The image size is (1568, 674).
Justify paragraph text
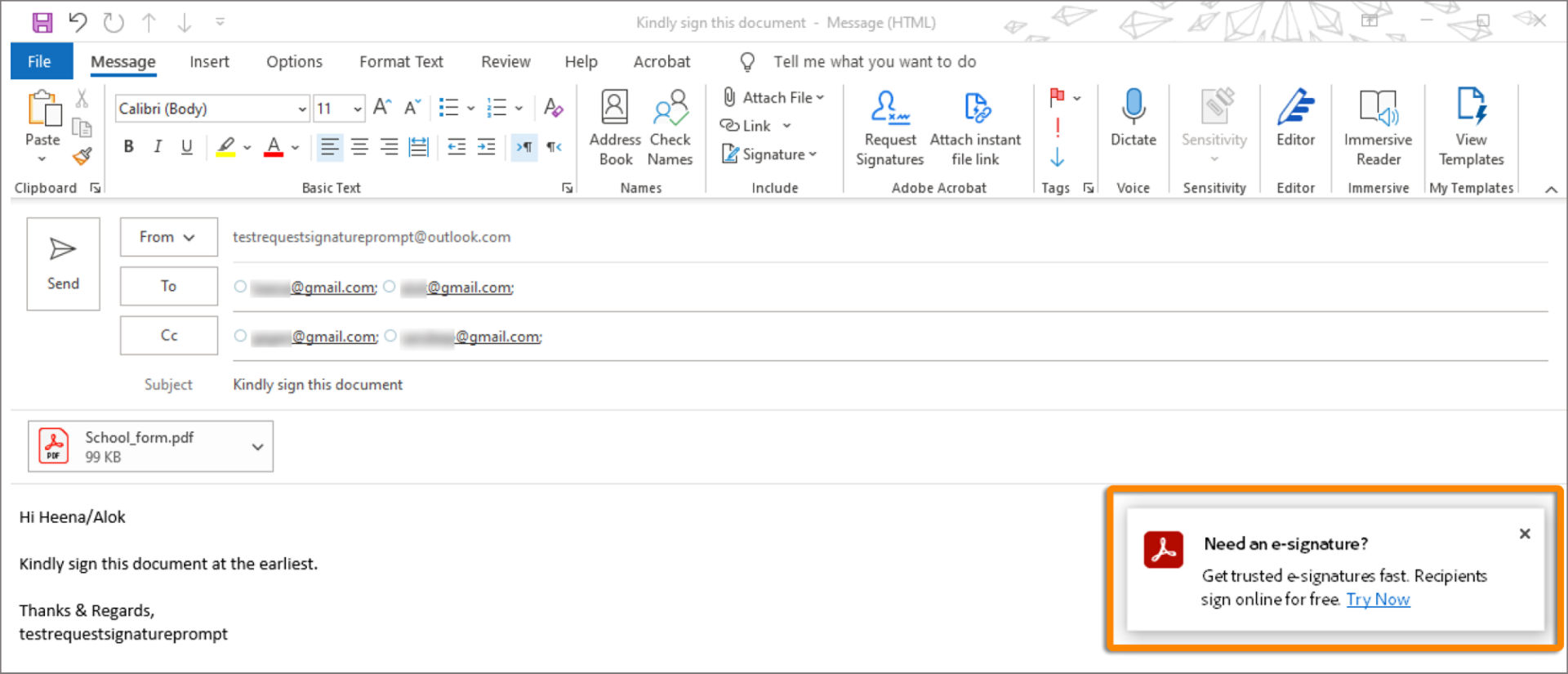(x=418, y=147)
